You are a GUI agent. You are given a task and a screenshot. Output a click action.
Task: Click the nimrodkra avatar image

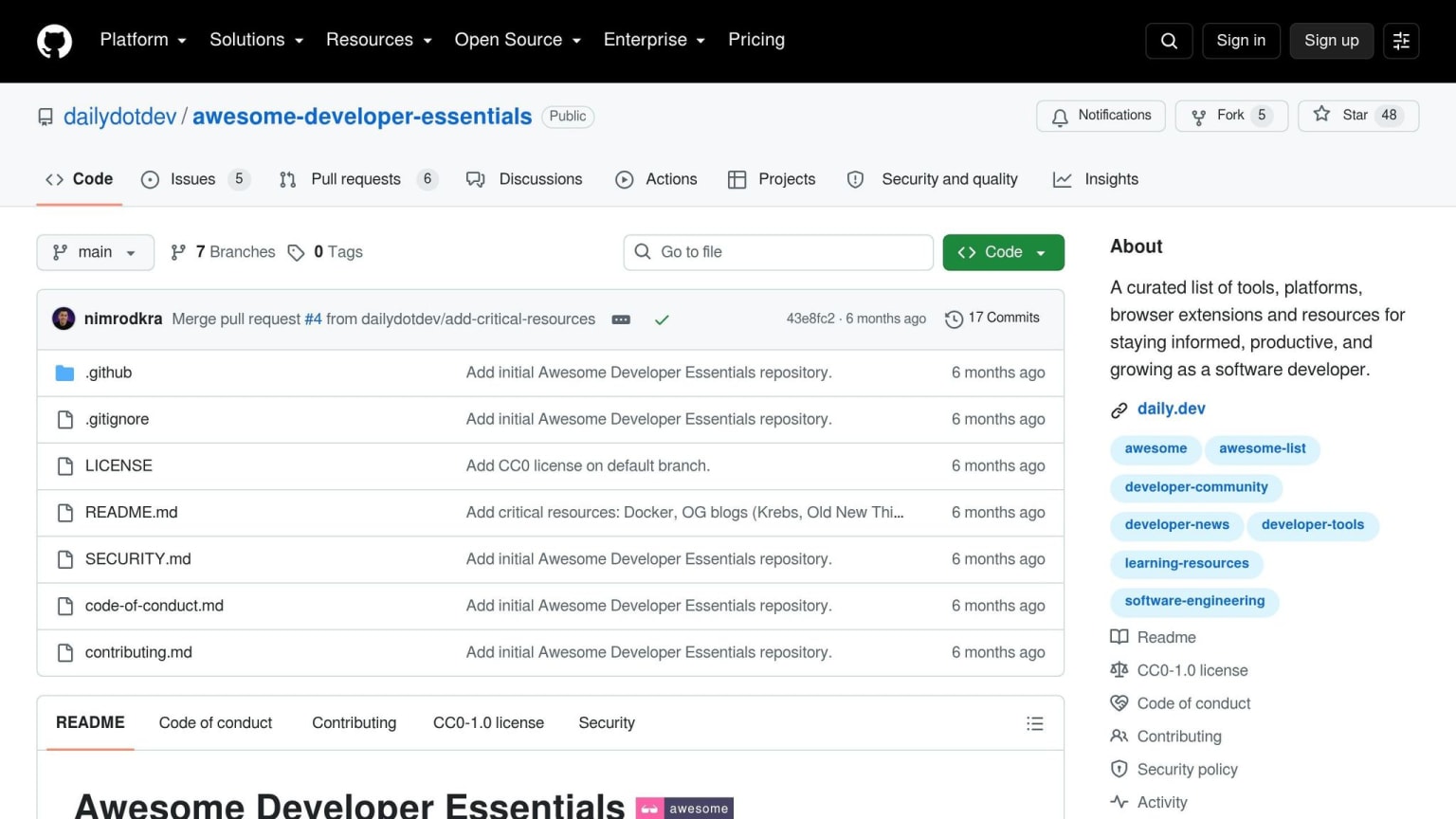point(64,318)
